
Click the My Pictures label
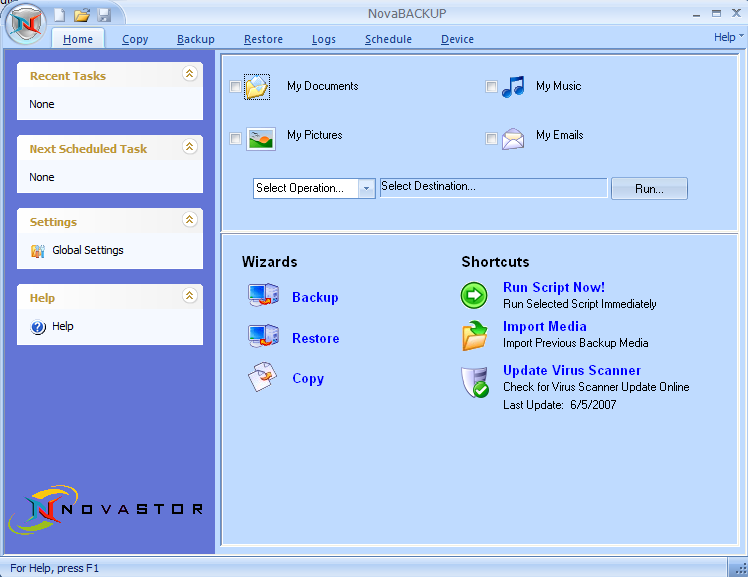coord(315,135)
